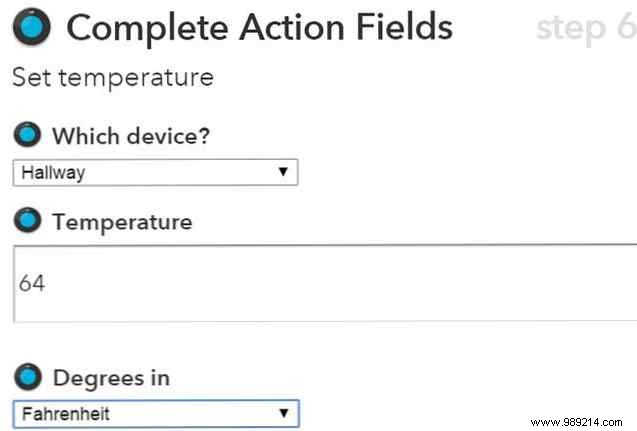Click the Complete Action Fields heading

point(259,28)
